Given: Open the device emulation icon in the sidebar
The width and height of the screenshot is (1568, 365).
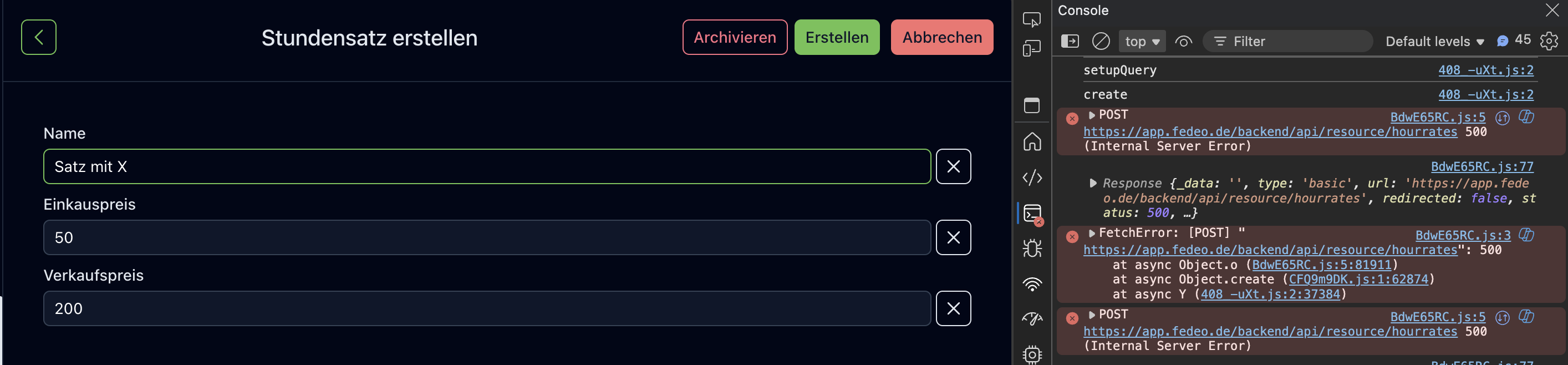Looking at the screenshot, I should [x=1032, y=48].
